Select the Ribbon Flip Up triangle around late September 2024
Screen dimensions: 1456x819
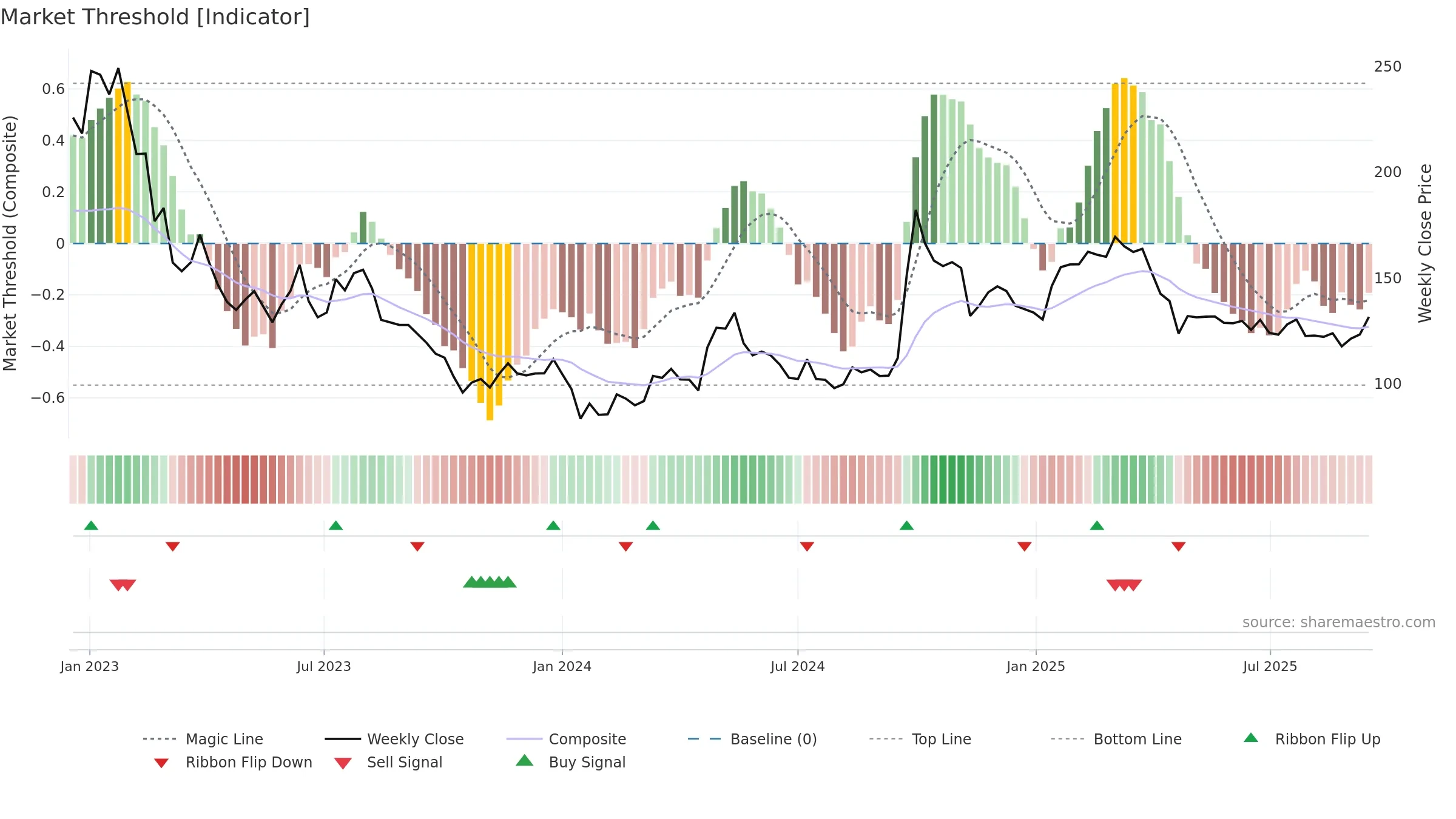[x=906, y=525]
